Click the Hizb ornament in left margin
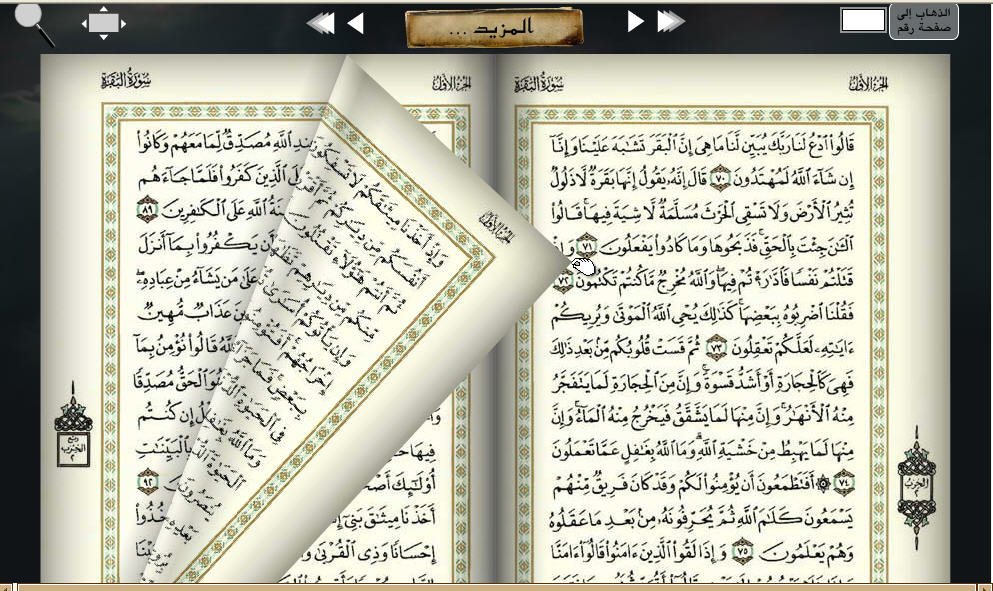The height and width of the screenshot is (591, 993). coord(73,425)
